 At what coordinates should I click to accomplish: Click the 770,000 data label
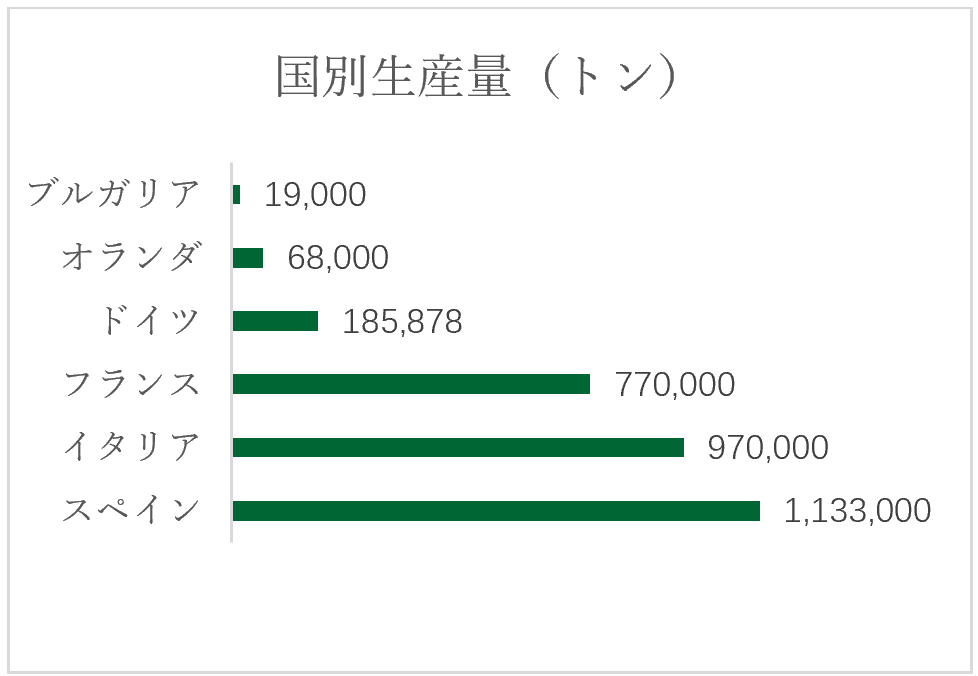point(675,384)
